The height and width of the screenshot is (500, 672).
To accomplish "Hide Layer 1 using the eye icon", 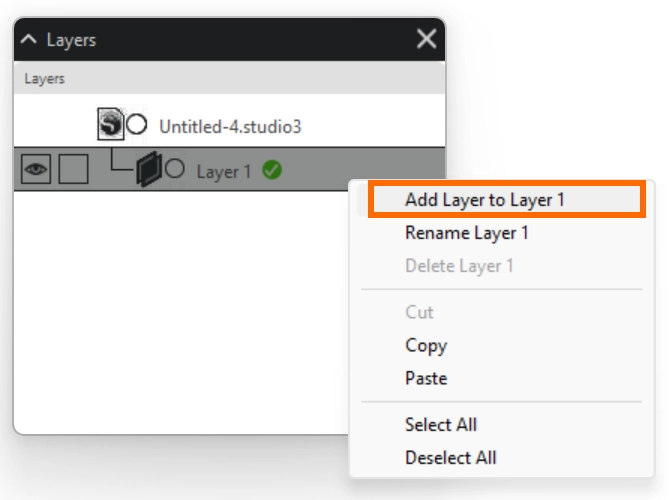I will pyautogui.click(x=36, y=170).
